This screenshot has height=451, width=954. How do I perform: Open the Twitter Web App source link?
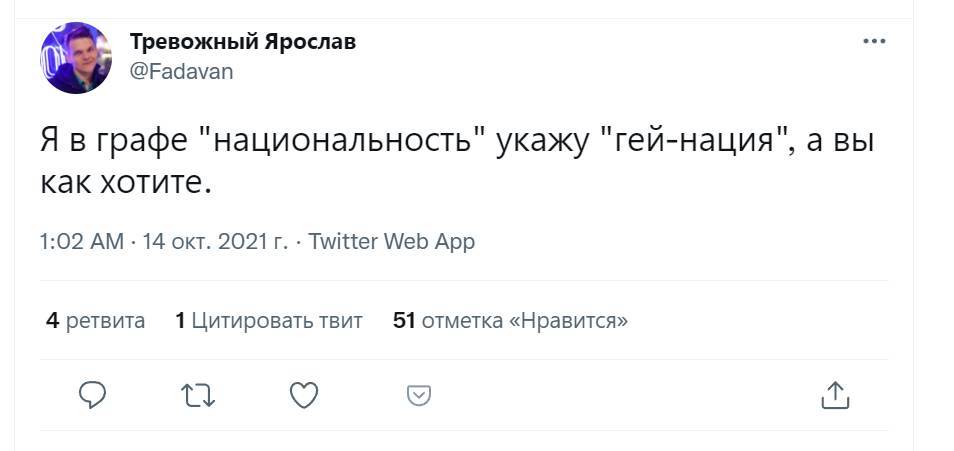click(x=391, y=242)
